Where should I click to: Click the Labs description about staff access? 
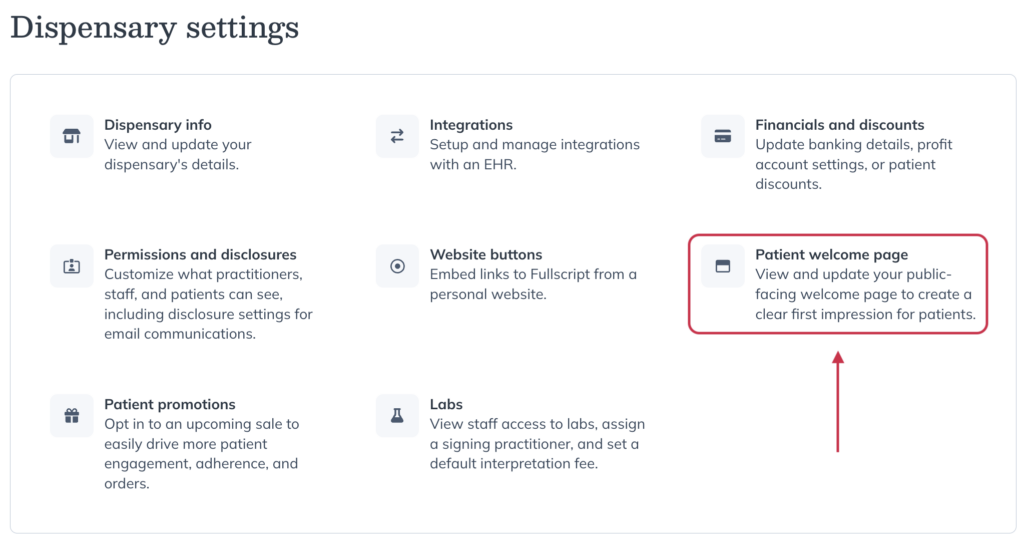(x=537, y=444)
